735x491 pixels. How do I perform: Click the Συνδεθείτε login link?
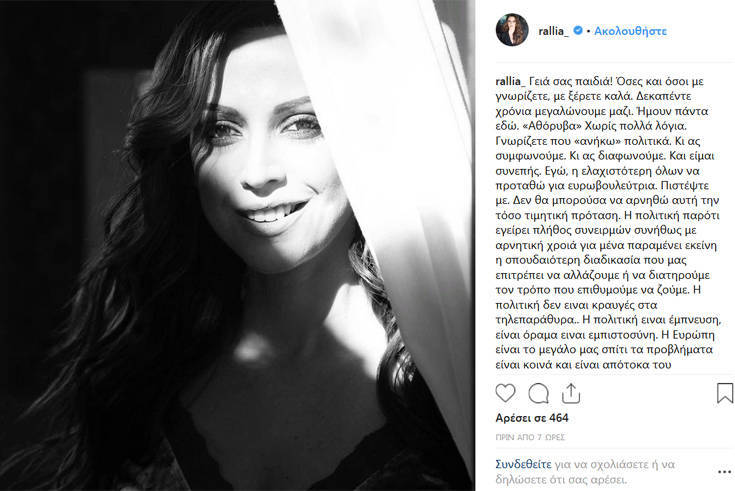pyautogui.click(x=523, y=464)
